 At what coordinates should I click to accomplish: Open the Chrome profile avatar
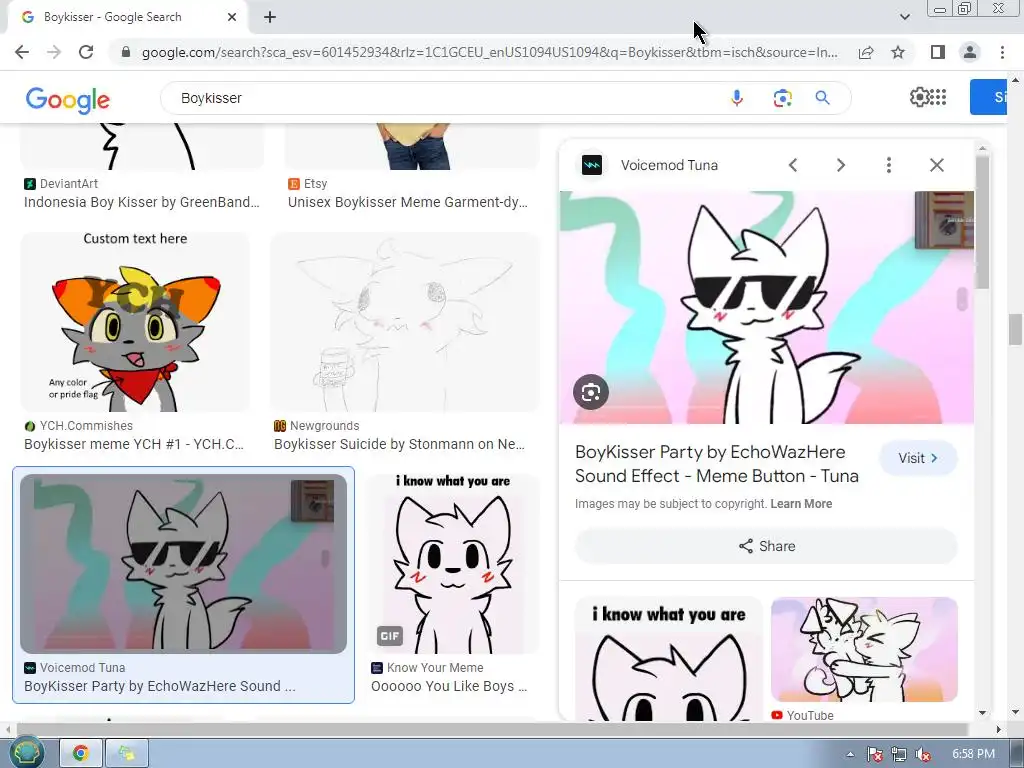point(970,52)
